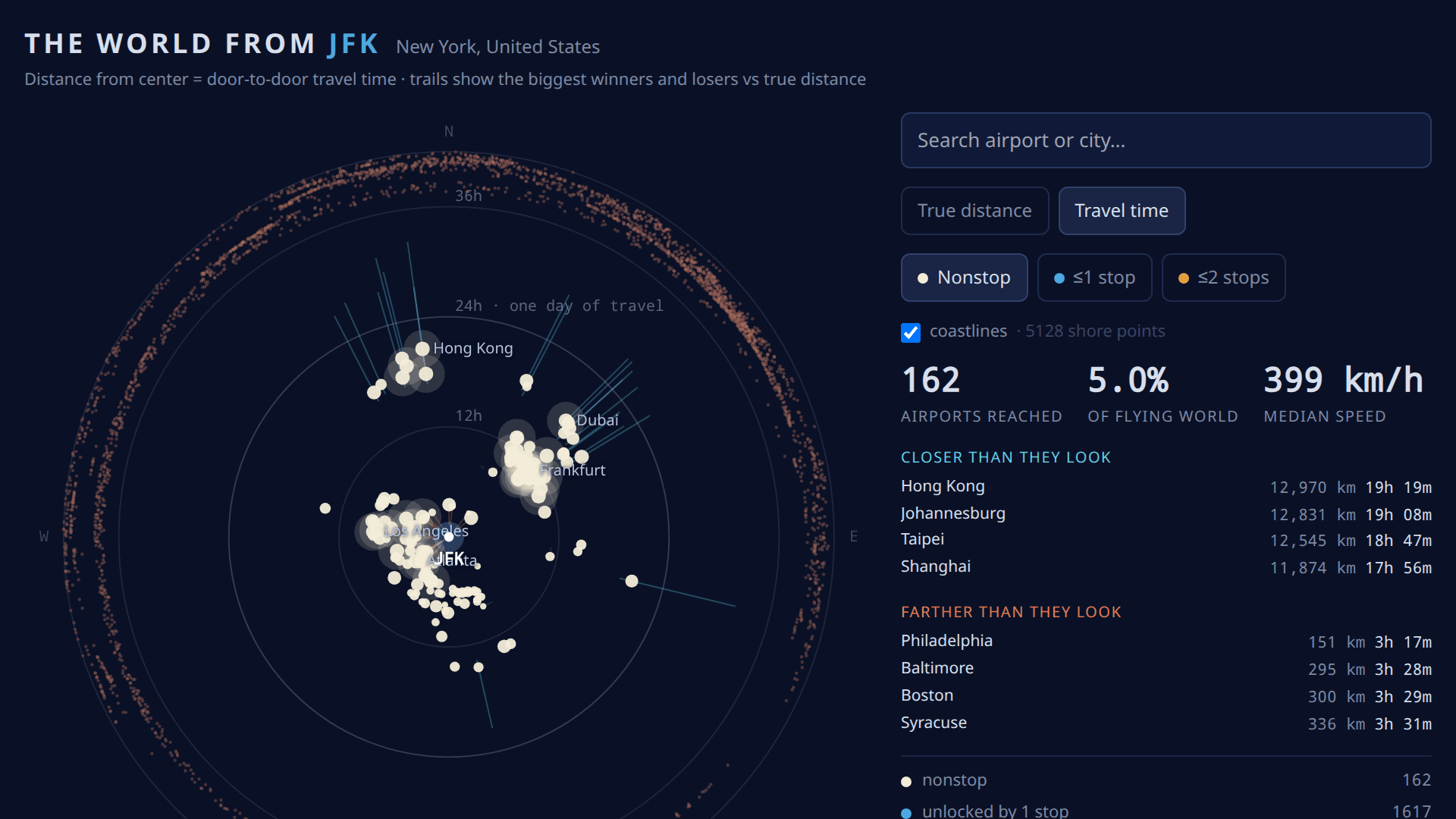This screenshot has width=1456, height=819.
Task: Click the FARTHER THAN THEY LOOK heading
Action: tap(1011, 612)
